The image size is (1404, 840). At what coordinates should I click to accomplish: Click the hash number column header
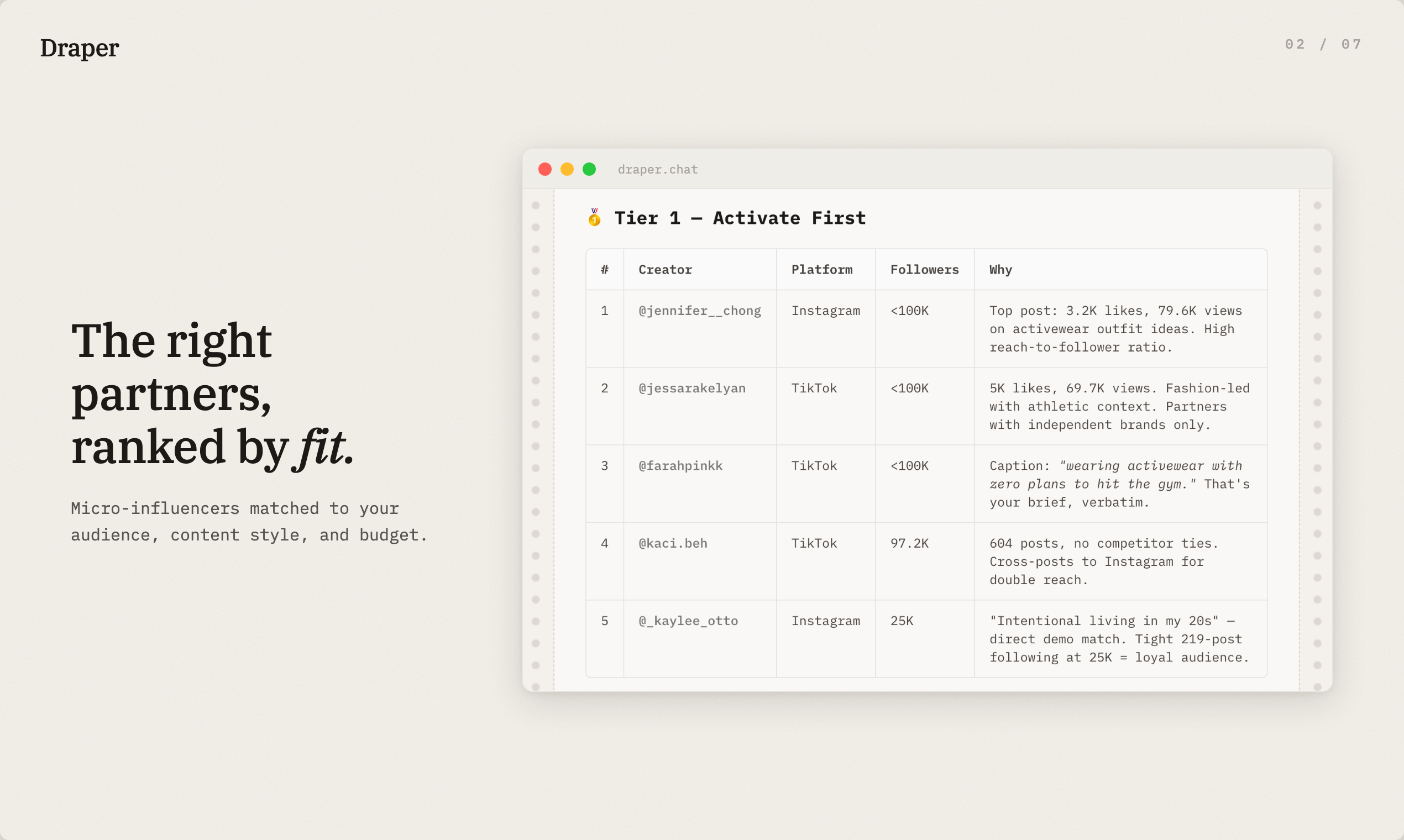[604, 270]
